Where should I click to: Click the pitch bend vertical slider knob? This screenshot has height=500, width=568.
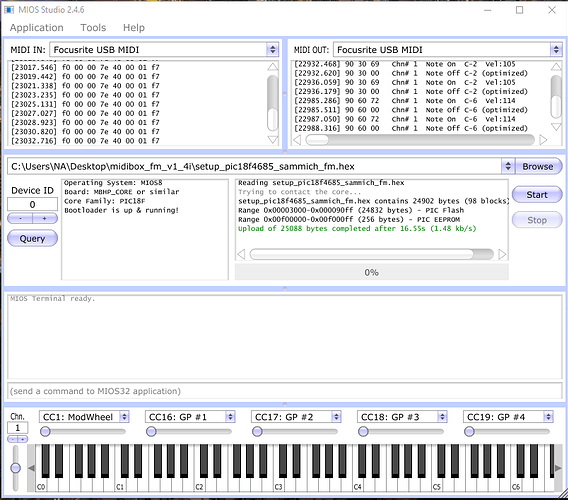(x=16, y=468)
